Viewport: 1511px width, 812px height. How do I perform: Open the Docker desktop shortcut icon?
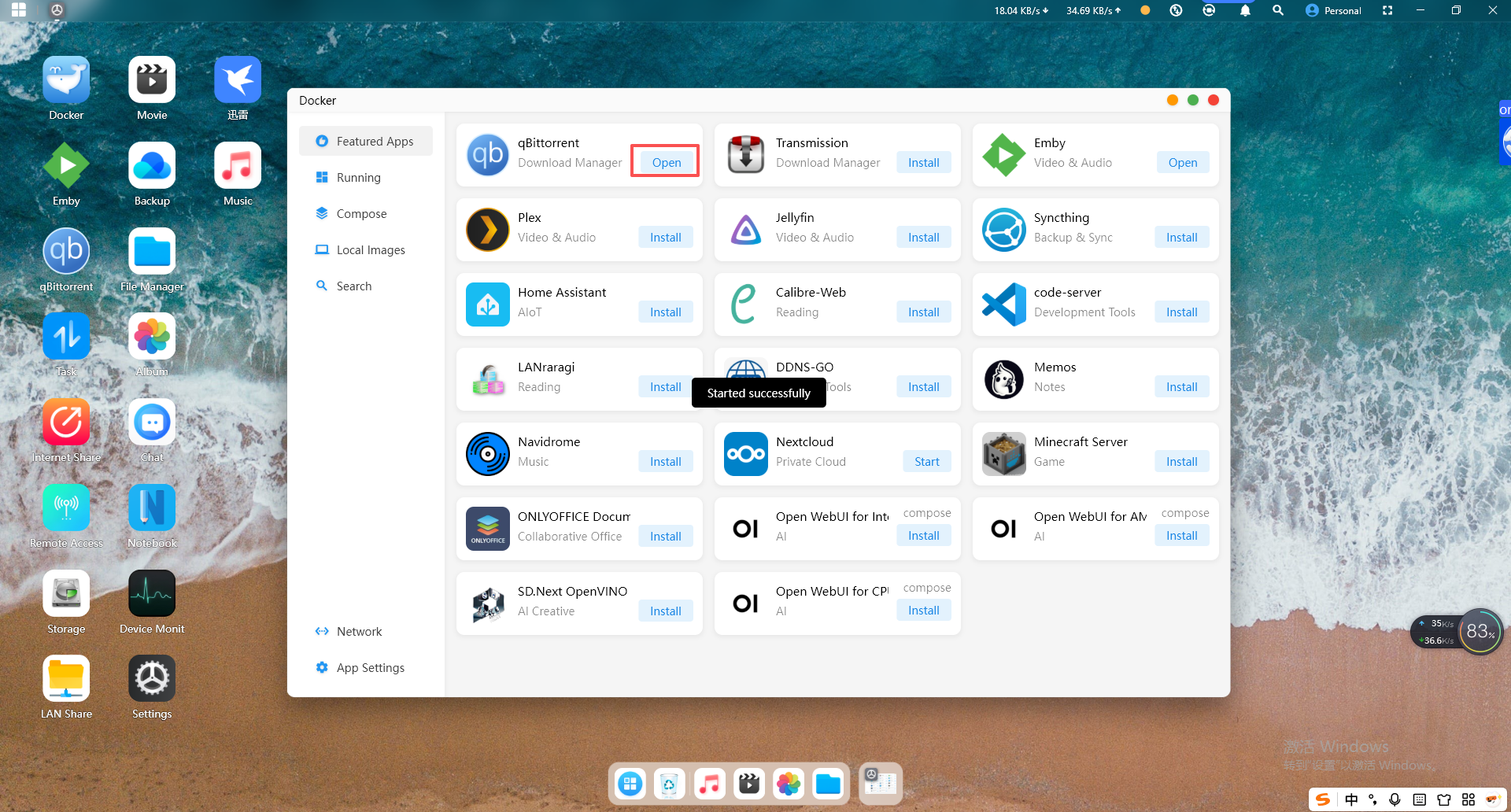click(66, 79)
